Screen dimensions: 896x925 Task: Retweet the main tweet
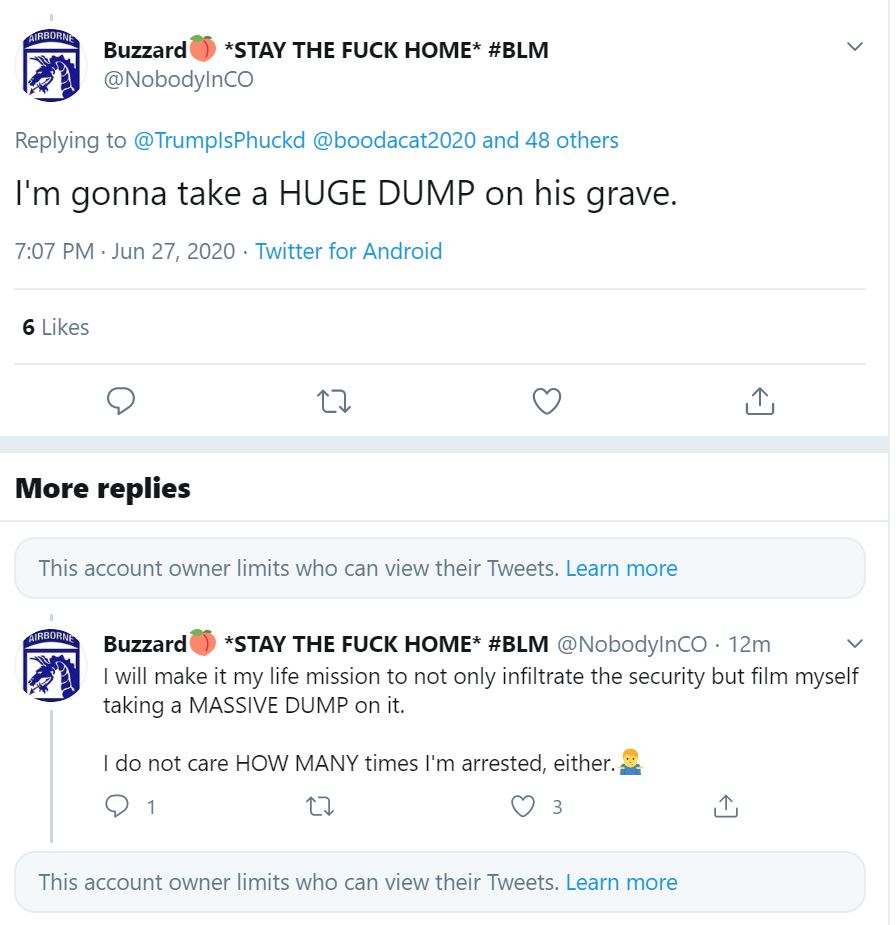pos(333,401)
